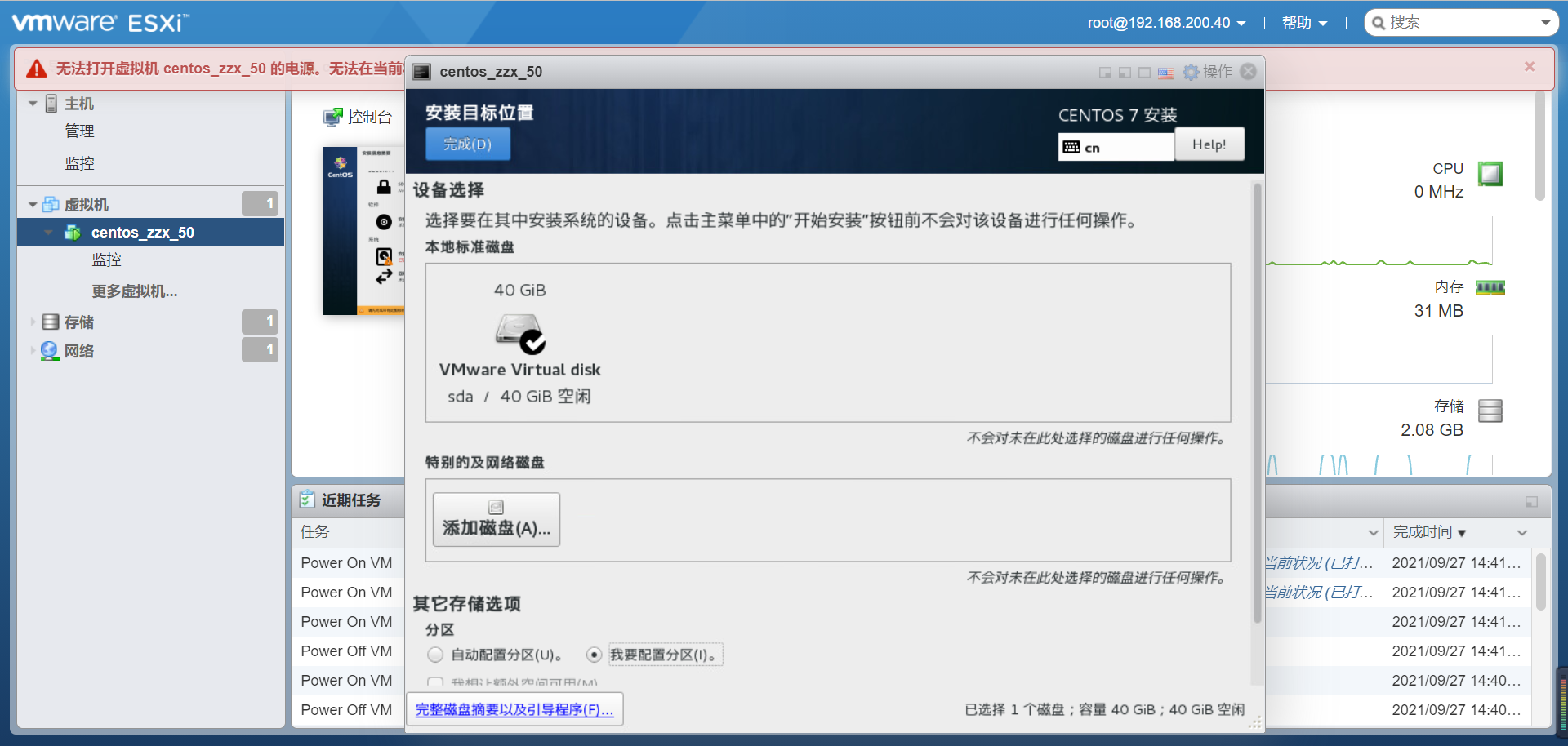Select the 虚拟机 icon in navigator

point(51,204)
